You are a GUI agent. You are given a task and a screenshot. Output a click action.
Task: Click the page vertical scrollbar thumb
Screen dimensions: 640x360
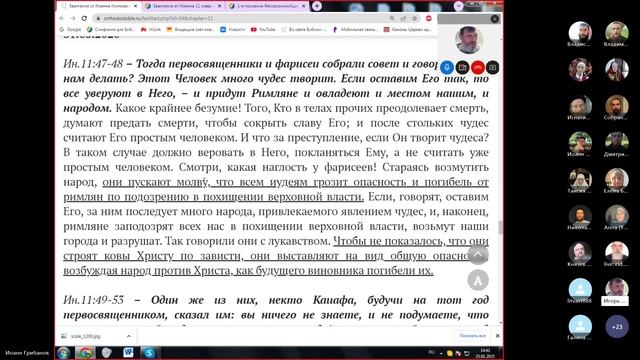point(501,227)
